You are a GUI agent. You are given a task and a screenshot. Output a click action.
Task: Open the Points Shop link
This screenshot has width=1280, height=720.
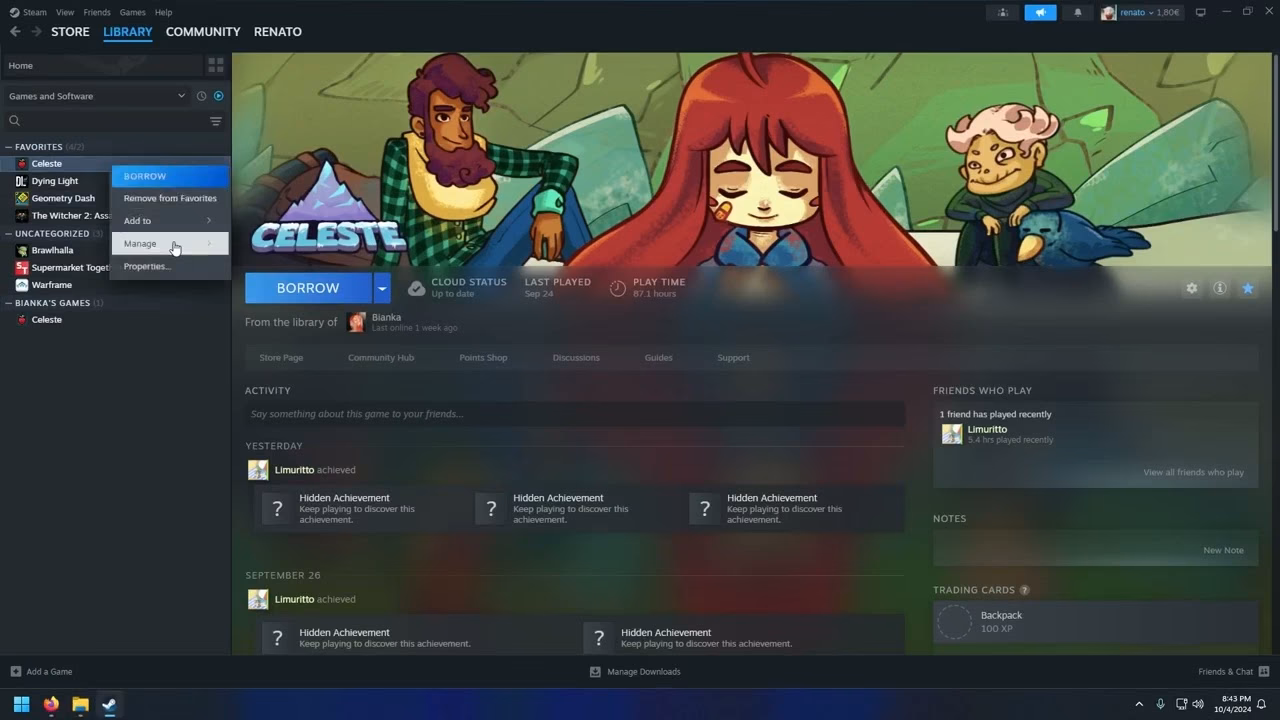tap(483, 358)
